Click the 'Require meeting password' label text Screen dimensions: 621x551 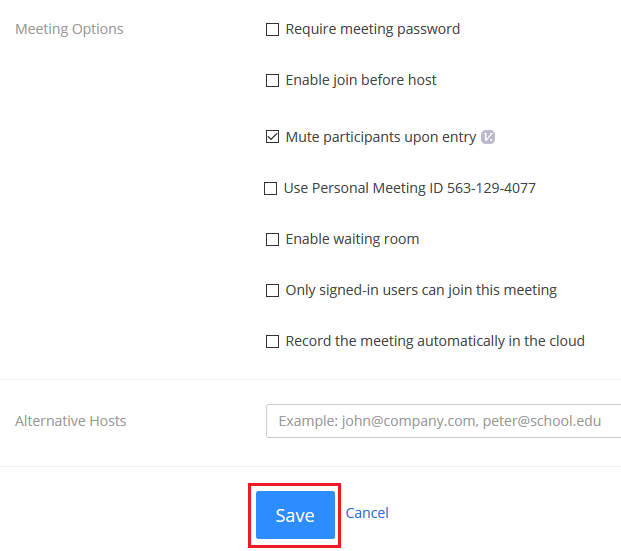point(372,29)
